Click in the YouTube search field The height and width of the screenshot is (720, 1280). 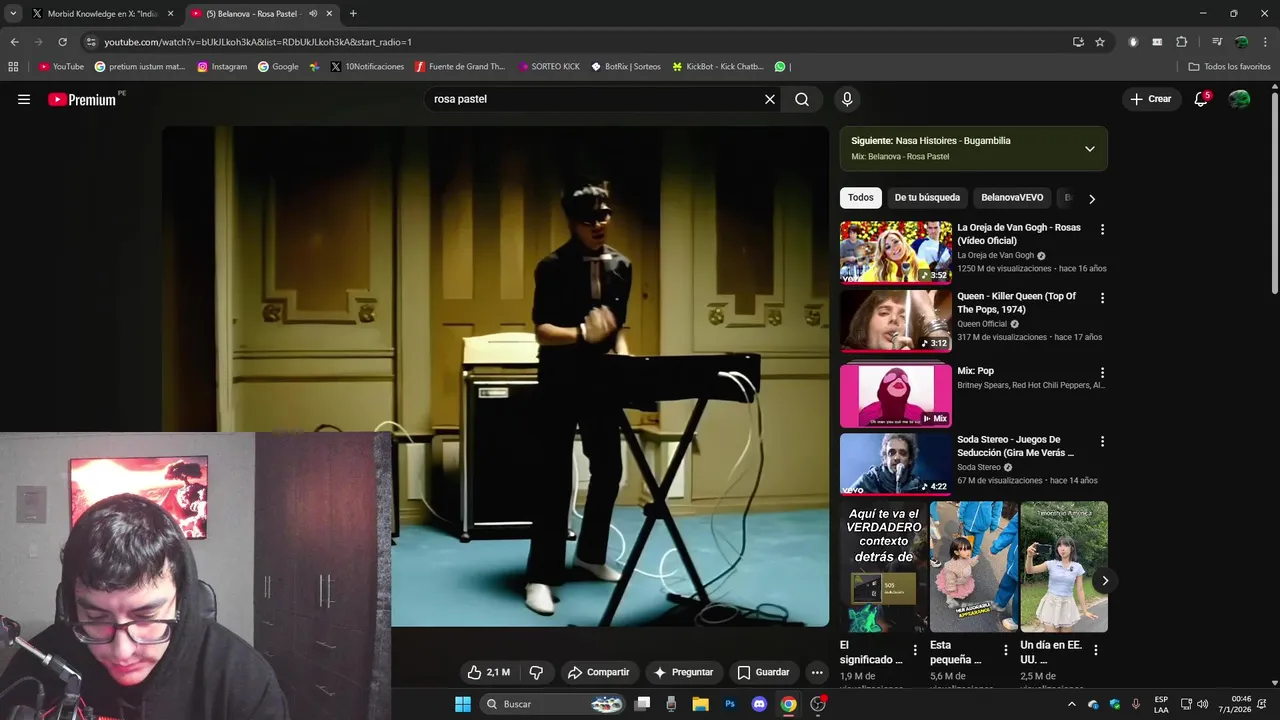[595, 99]
